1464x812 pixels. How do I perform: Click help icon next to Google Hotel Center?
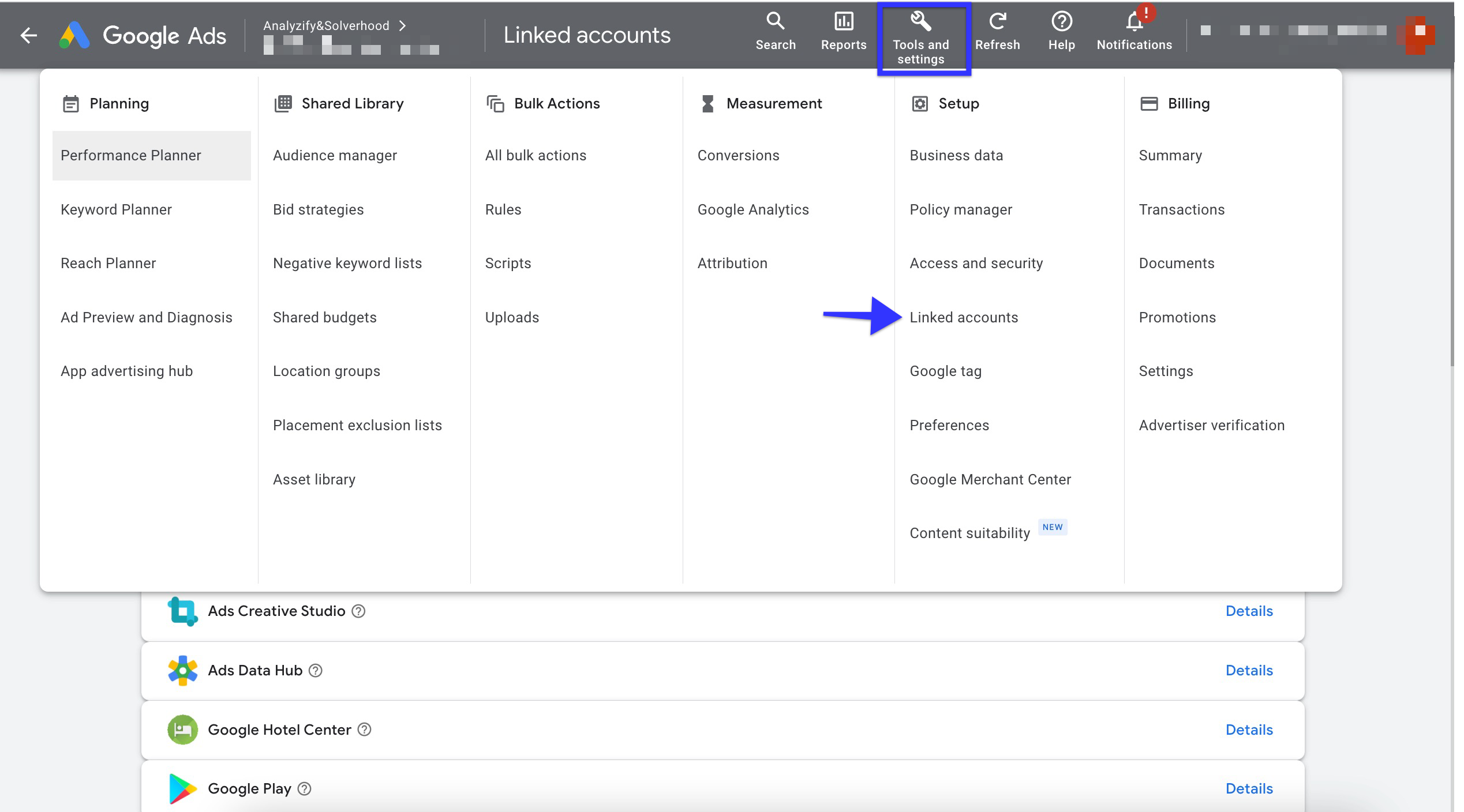[x=364, y=730]
